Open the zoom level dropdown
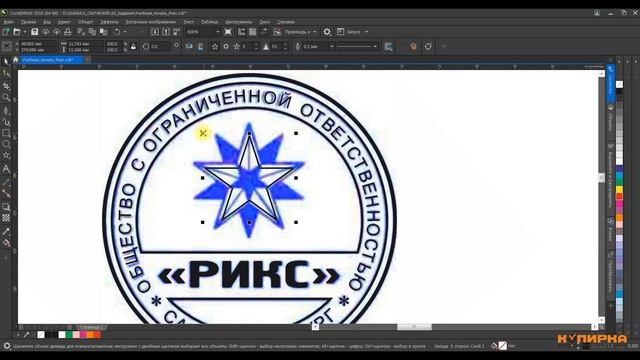Image resolution: width=640 pixels, height=360 pixels. coord(218,31)
